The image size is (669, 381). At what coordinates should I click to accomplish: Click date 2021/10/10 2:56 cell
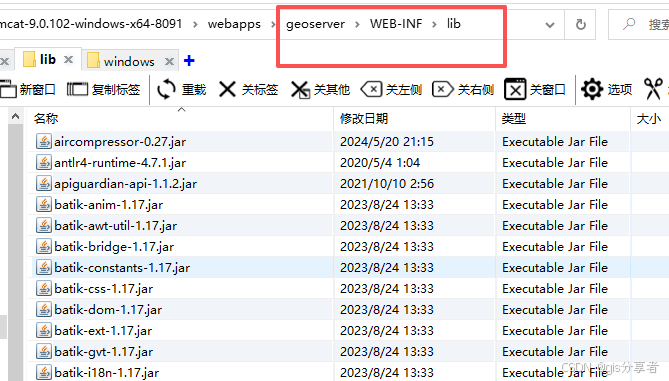click(387, 183)
